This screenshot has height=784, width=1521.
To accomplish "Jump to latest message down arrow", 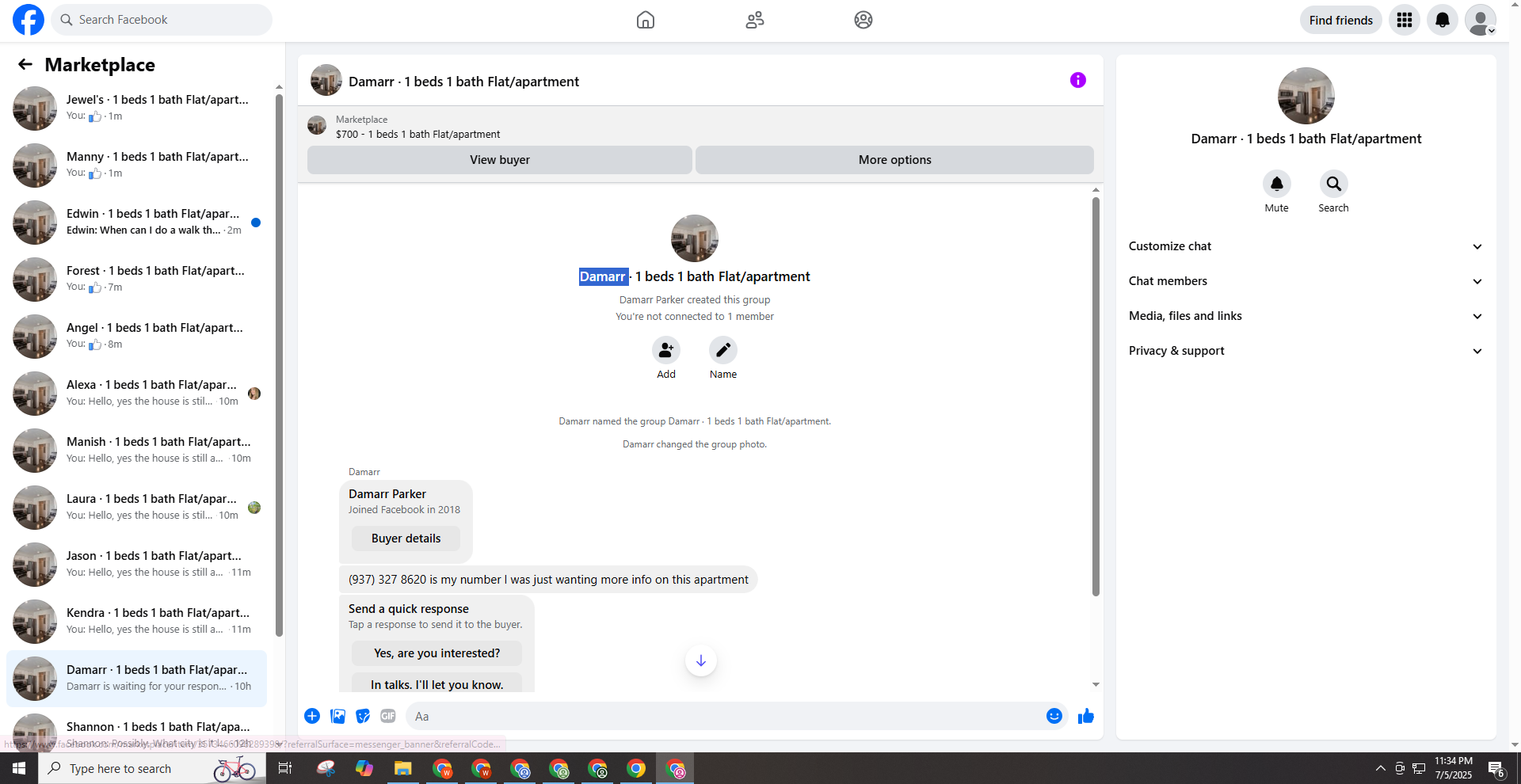I will coord(701,660).
